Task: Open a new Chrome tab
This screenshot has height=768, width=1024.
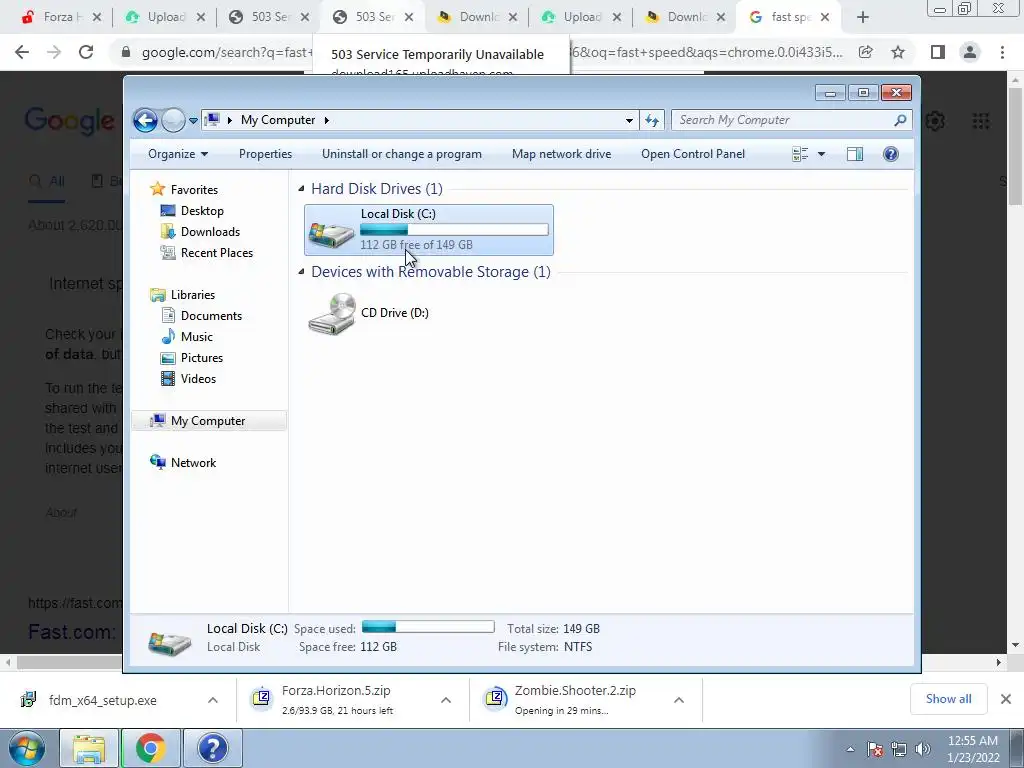Action: [x=863, y=18]
